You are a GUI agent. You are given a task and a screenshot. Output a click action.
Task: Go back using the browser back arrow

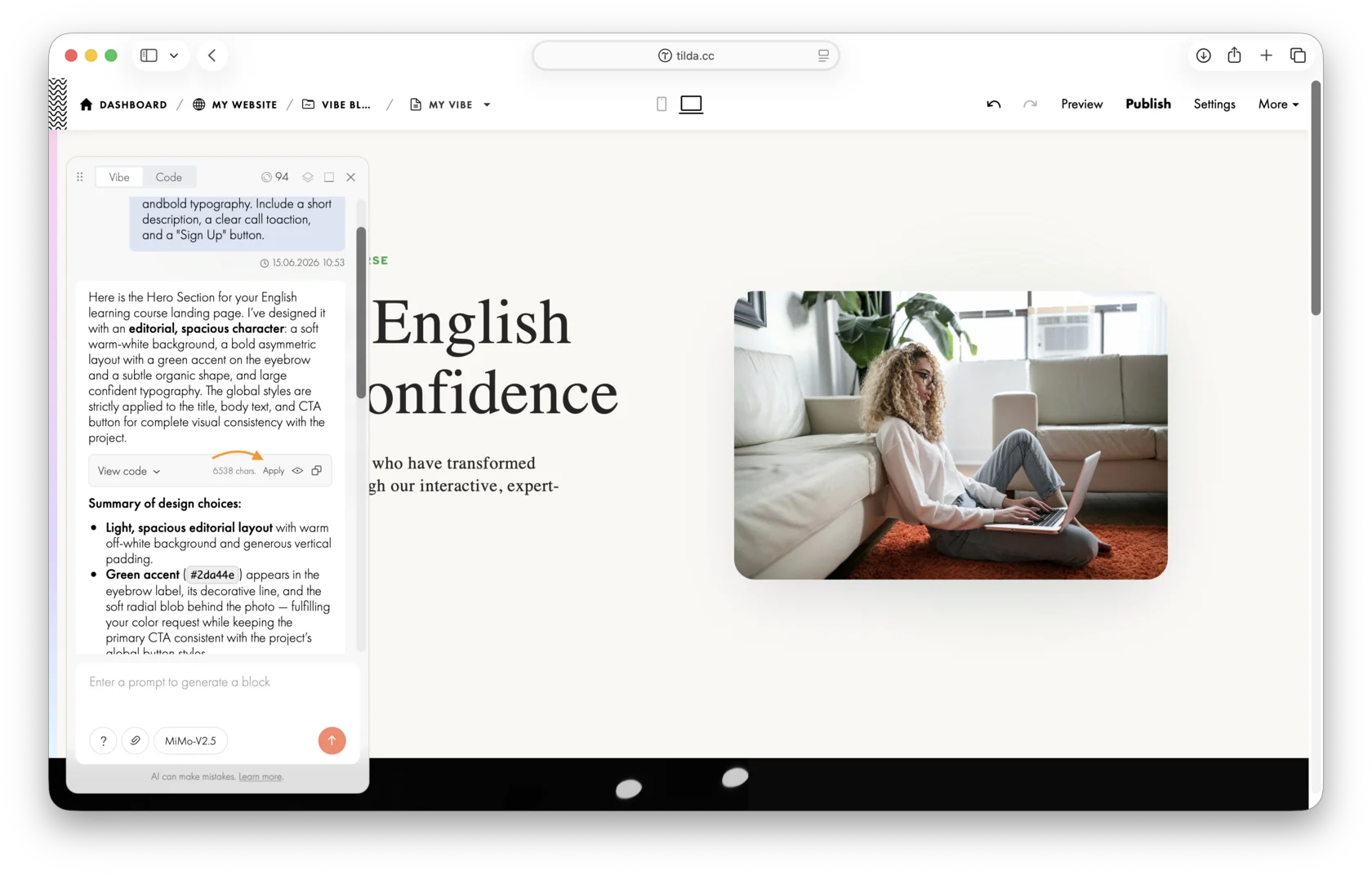[212, 56]
